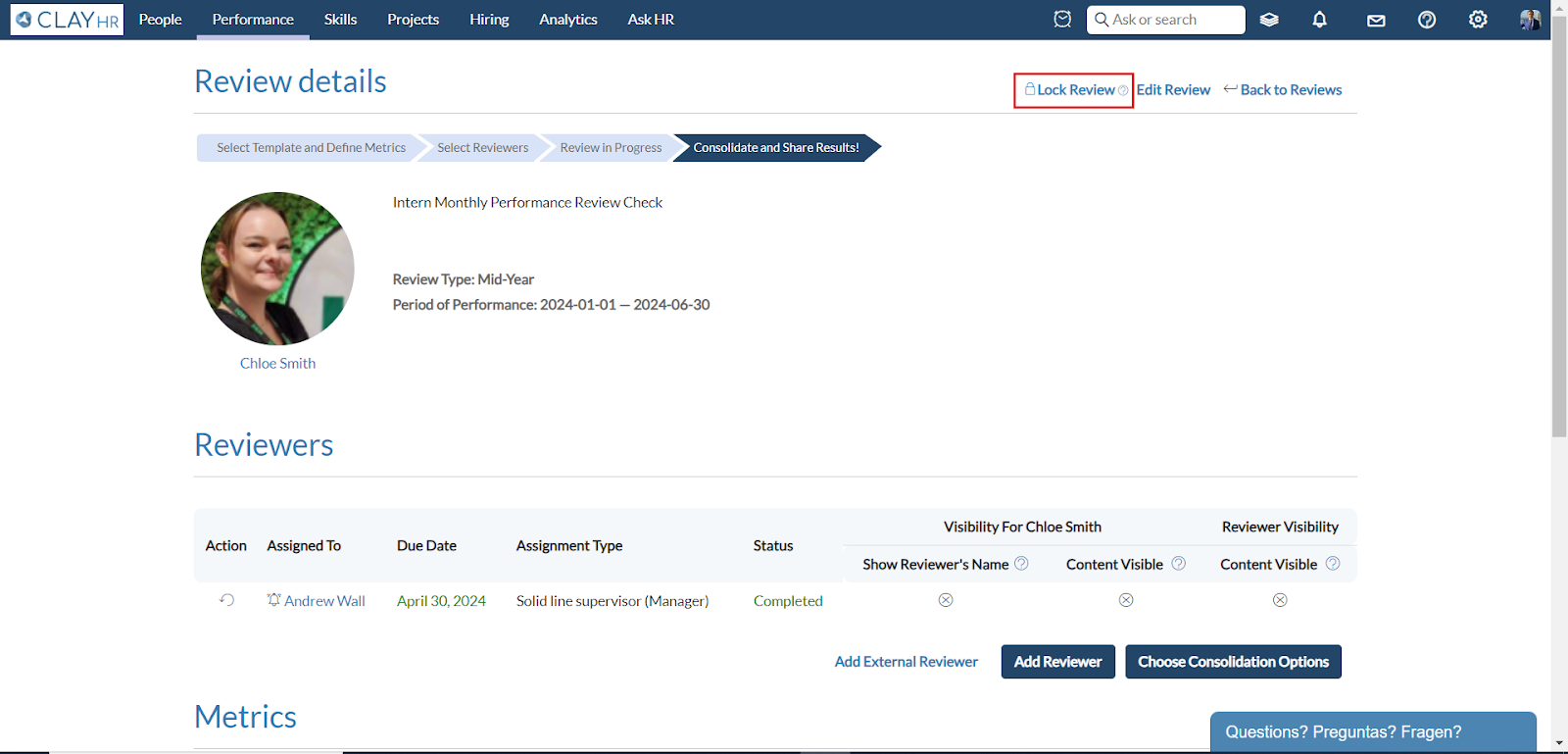Open the Performance menu

coord(253,20)
